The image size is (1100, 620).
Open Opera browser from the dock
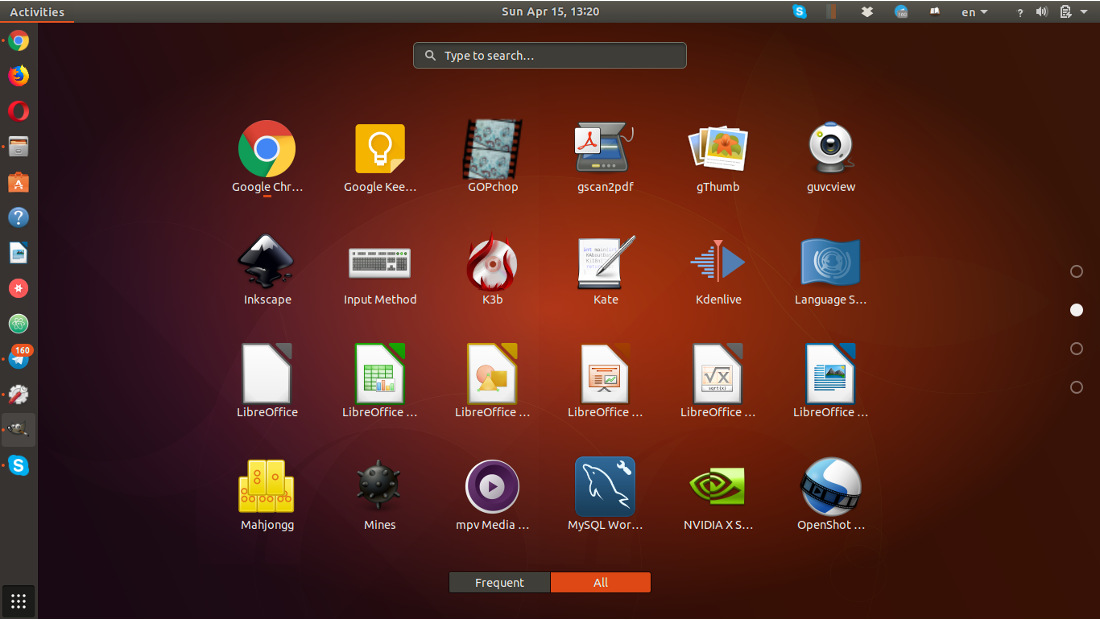point(18,111)
